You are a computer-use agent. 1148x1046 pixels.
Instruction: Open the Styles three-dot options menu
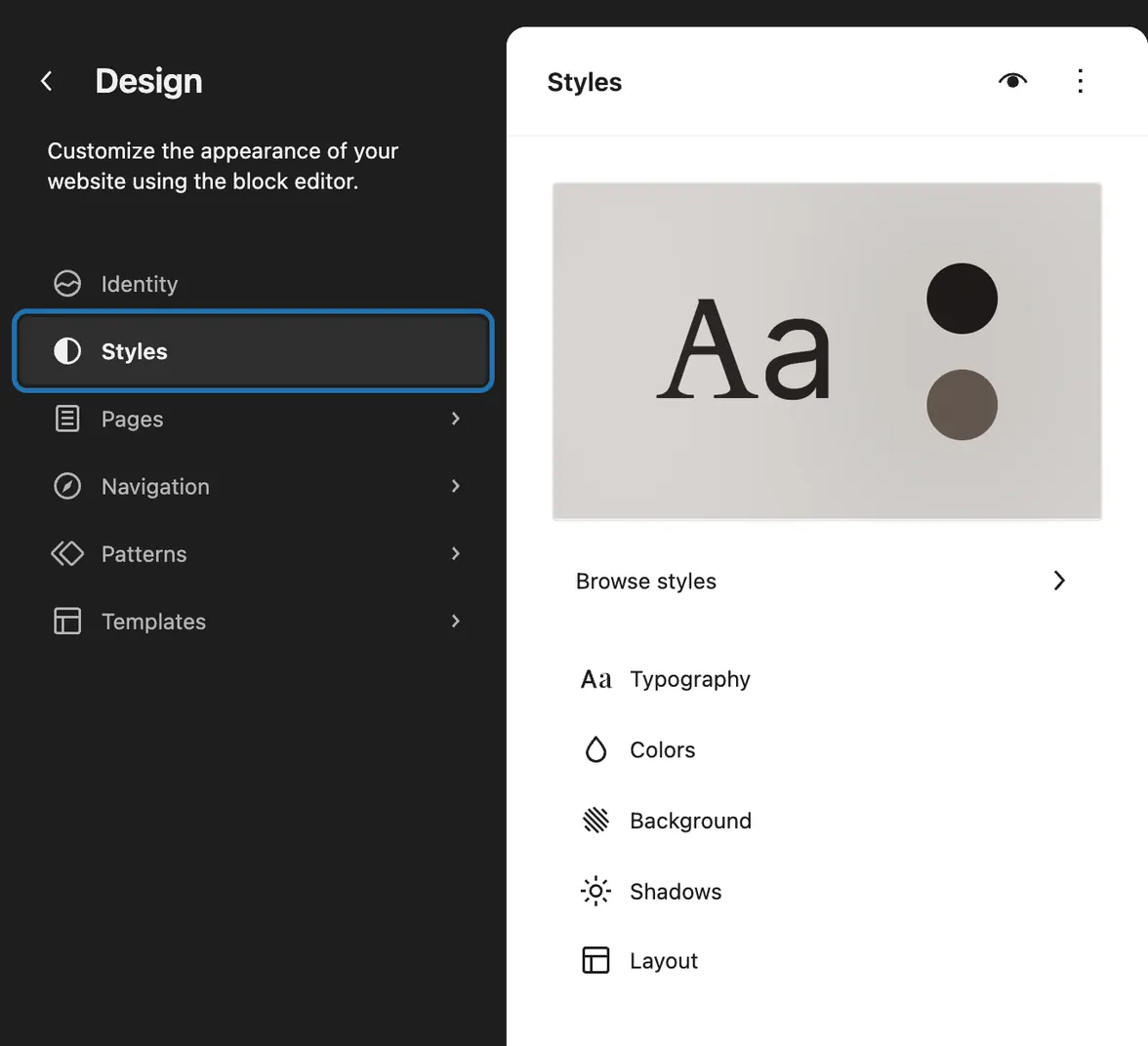click(1080, 81)
